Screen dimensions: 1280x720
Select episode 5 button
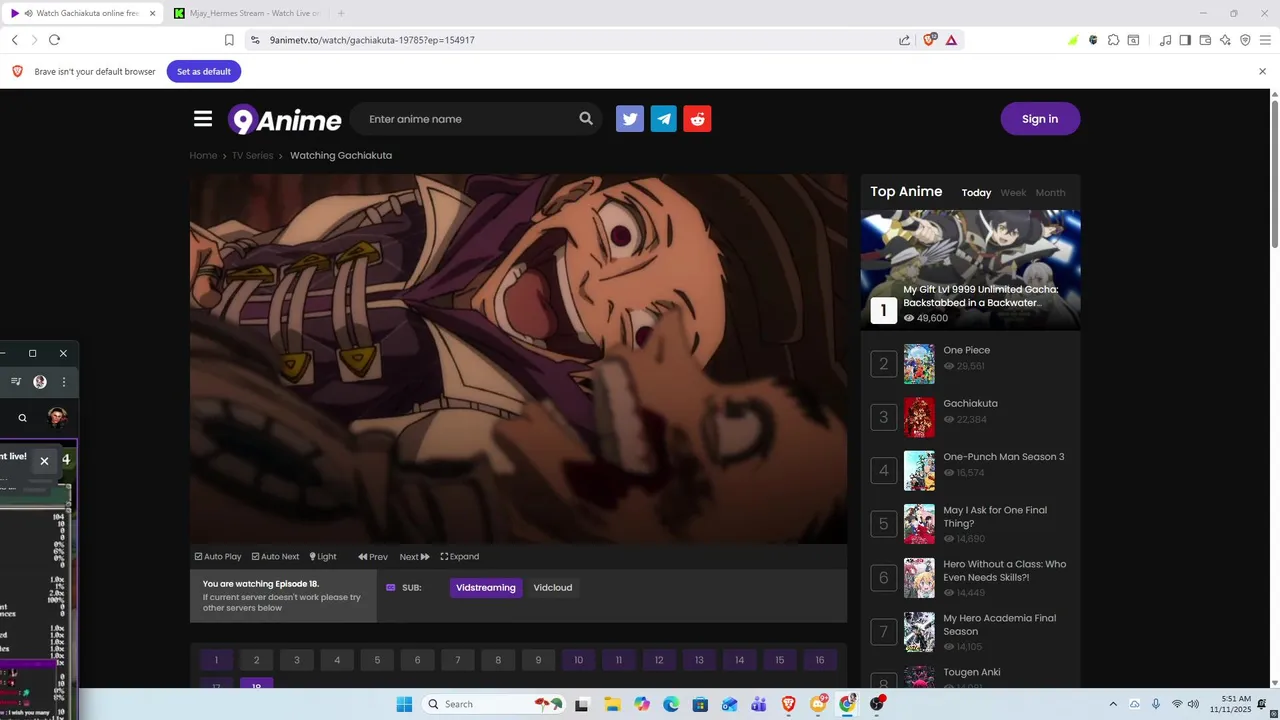pyautogui.click(x=377, y=660)
